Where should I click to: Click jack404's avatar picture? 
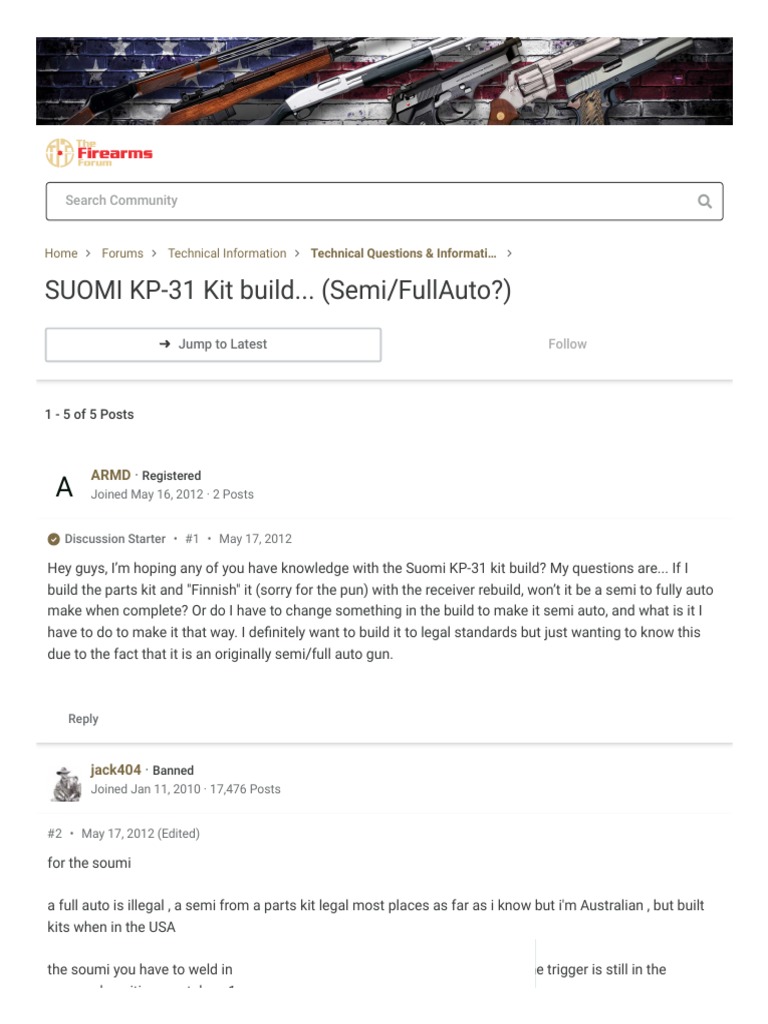[65, 782]
